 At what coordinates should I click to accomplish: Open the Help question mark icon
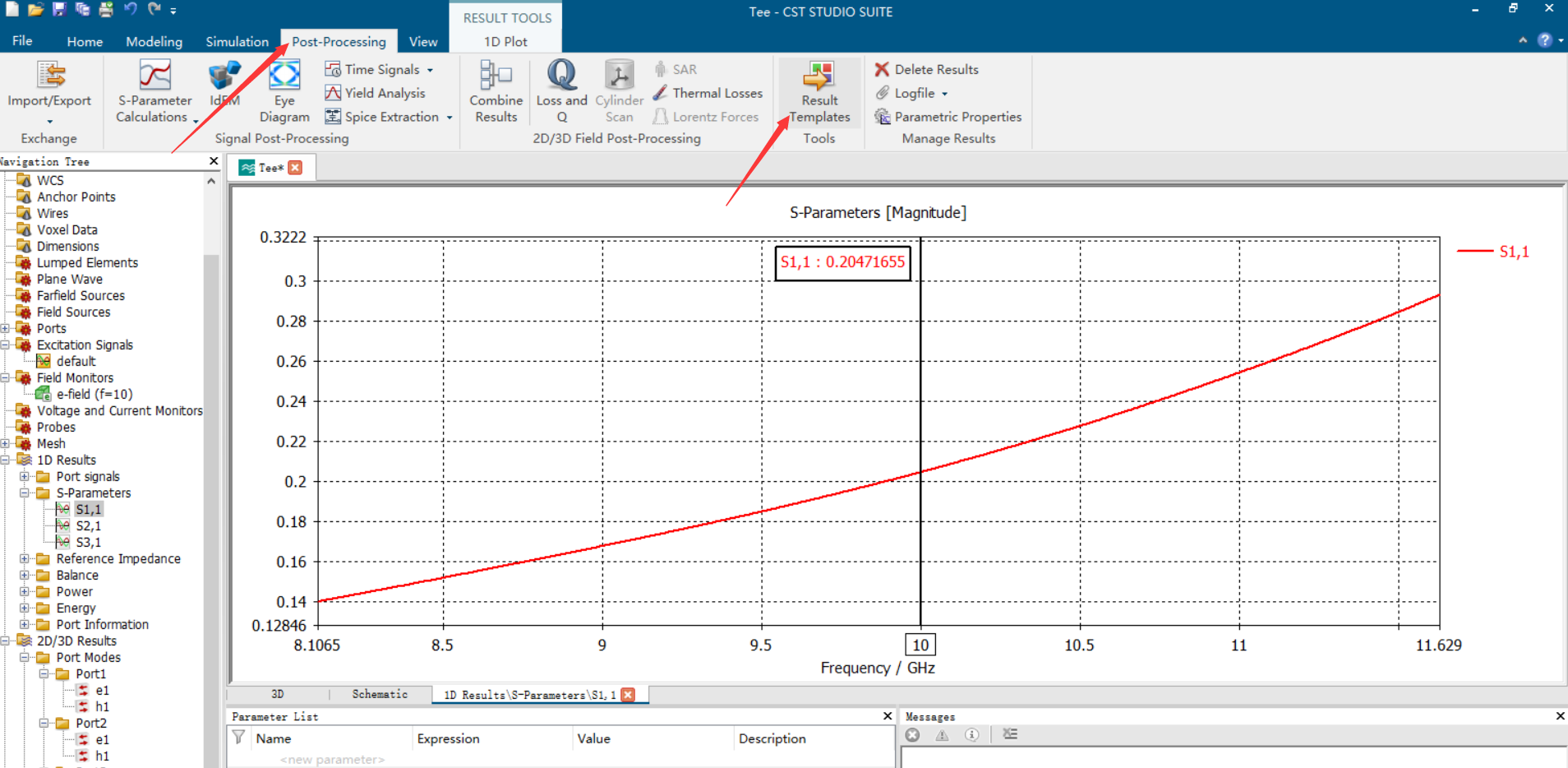tap(1544, 40)
